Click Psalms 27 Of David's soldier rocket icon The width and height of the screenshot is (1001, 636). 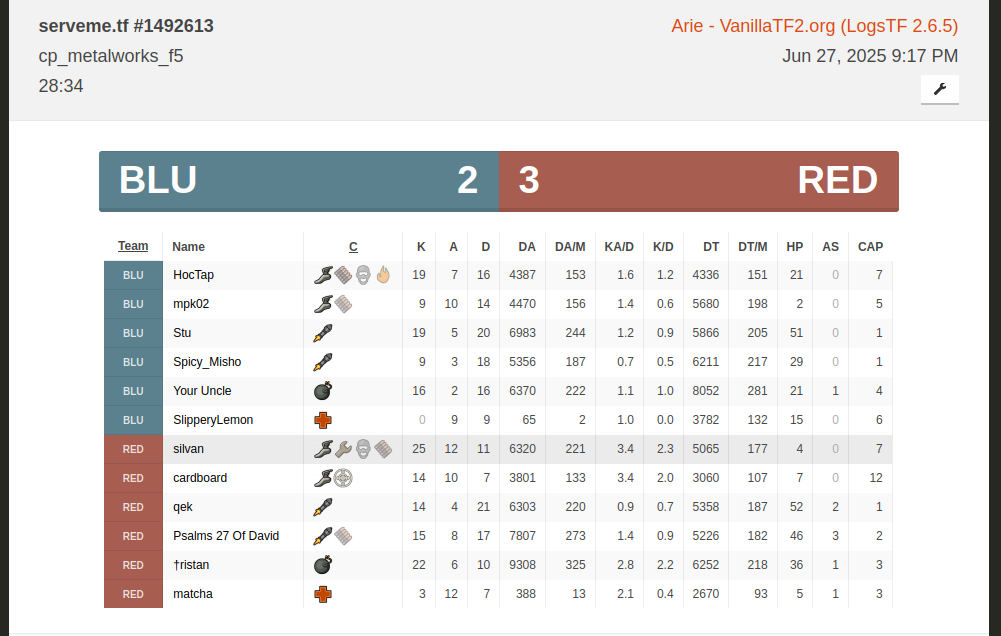coord(323,536)
